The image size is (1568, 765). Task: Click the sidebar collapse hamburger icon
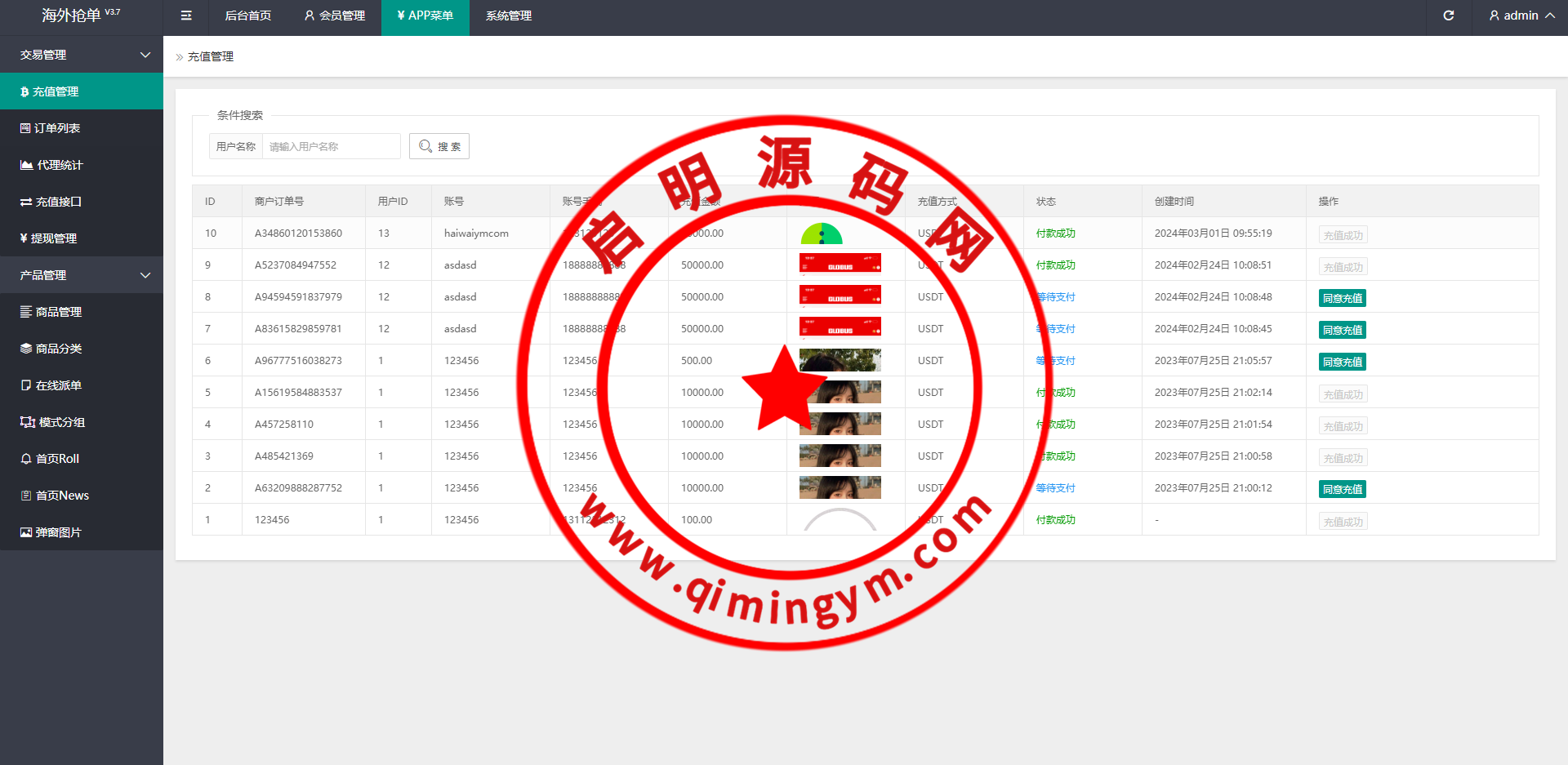tap(186, 16)
